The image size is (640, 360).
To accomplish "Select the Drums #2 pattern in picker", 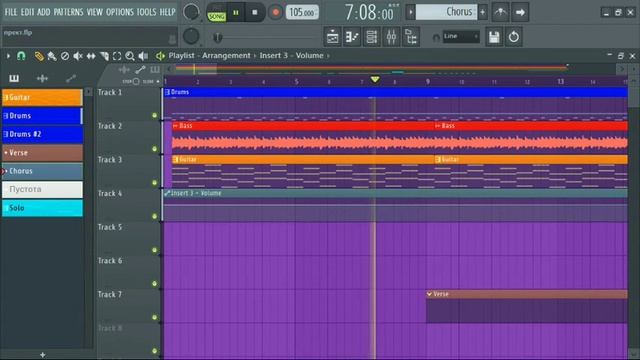I will coord(42,134).
